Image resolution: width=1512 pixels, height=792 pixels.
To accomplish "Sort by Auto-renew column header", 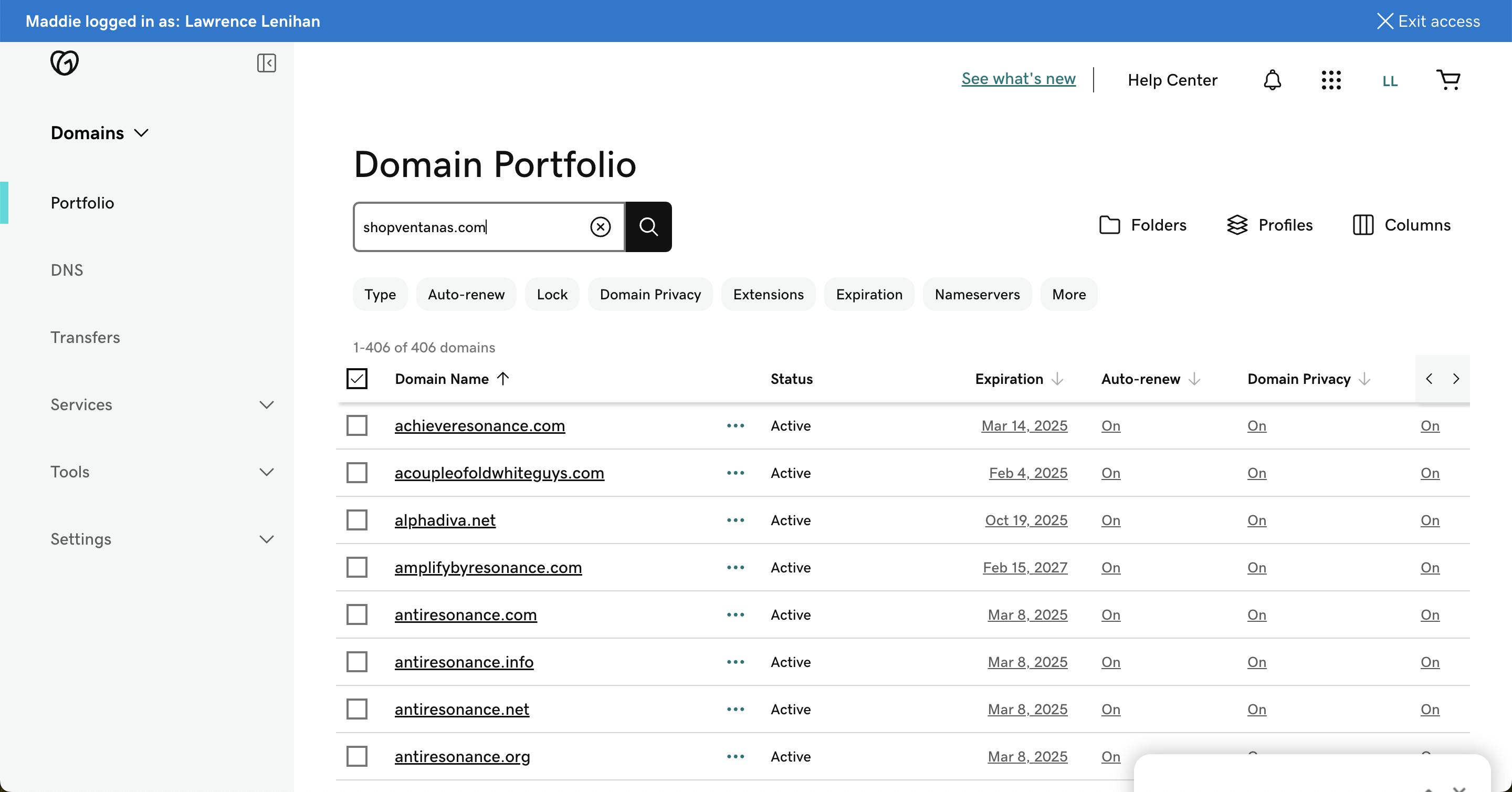I will (x=1150, y=379).
